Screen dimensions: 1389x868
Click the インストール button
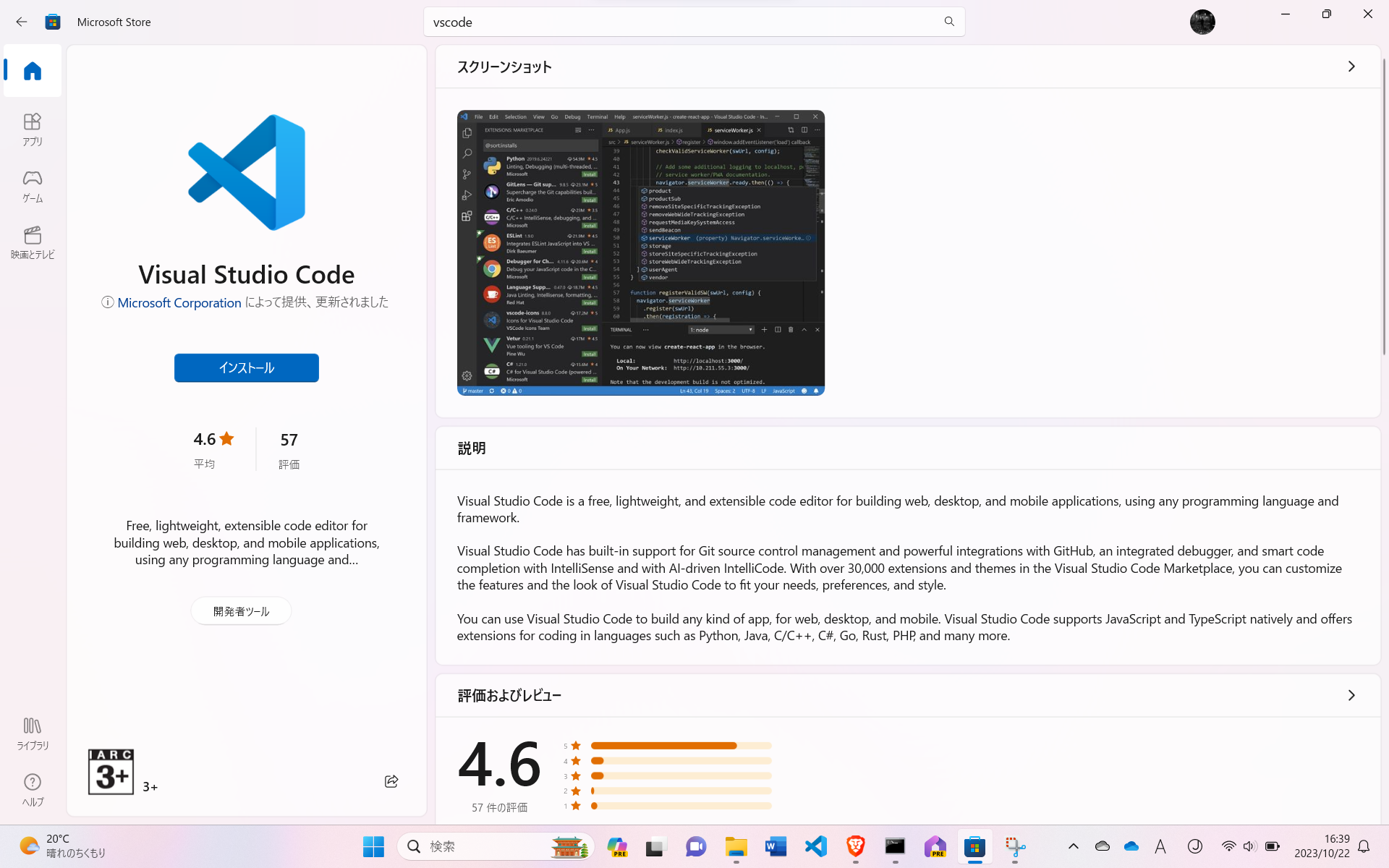pyautogui.click(x=246, y=367)
